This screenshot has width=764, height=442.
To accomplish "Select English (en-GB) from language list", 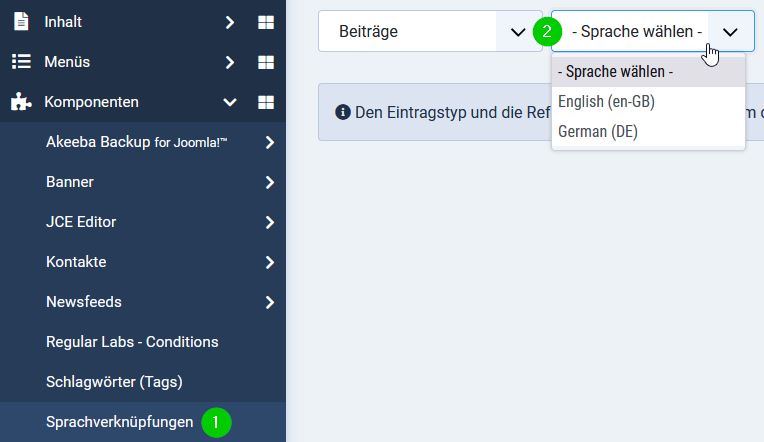I will pos(606,101).
